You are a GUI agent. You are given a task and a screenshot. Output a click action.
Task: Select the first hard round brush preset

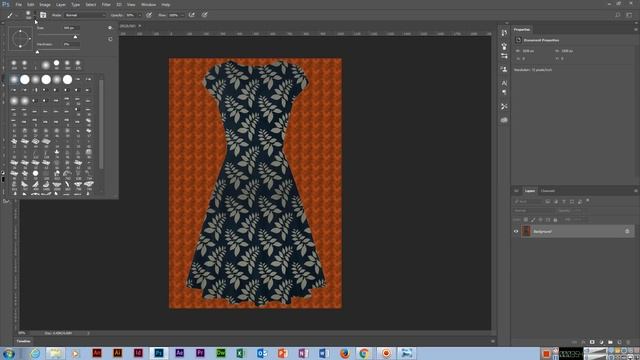pos(25,79)
